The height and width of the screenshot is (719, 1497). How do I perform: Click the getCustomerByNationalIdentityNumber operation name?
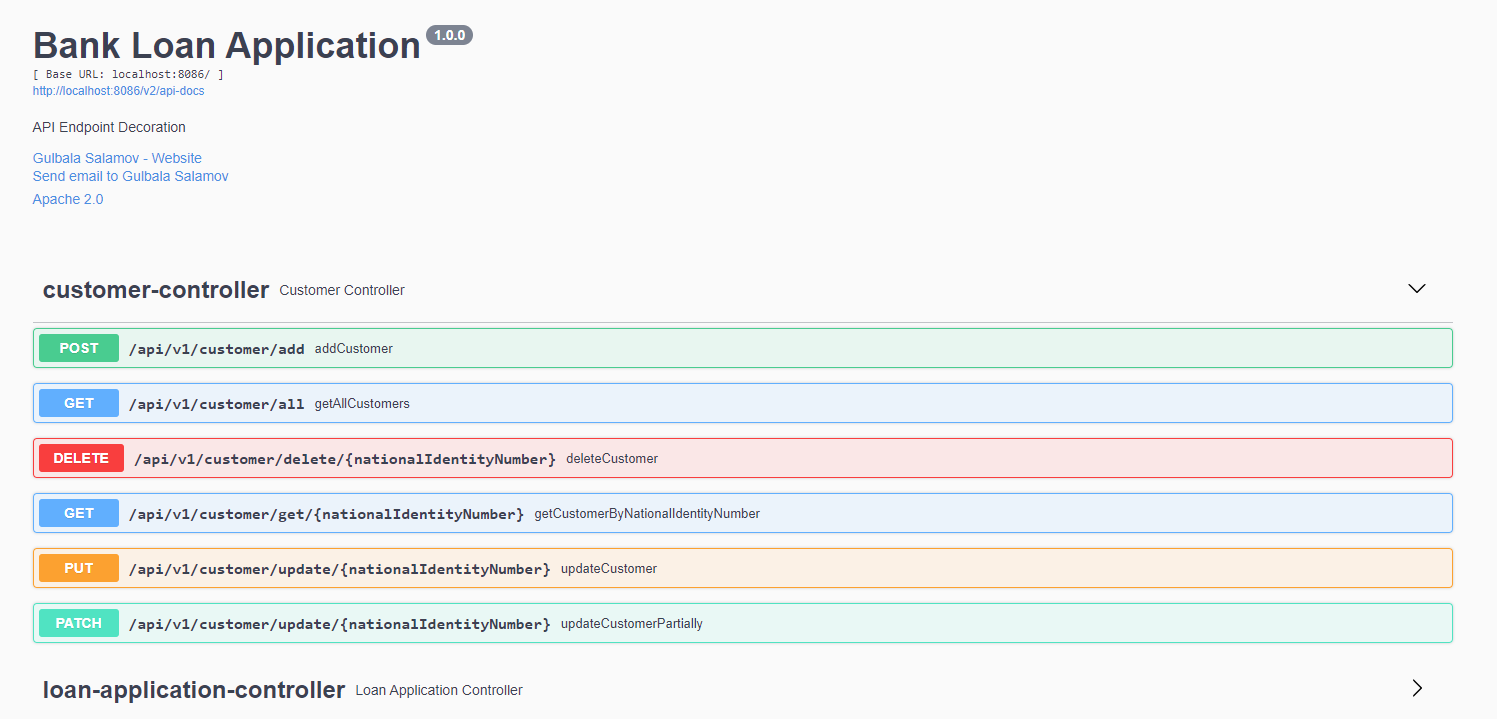647,513
